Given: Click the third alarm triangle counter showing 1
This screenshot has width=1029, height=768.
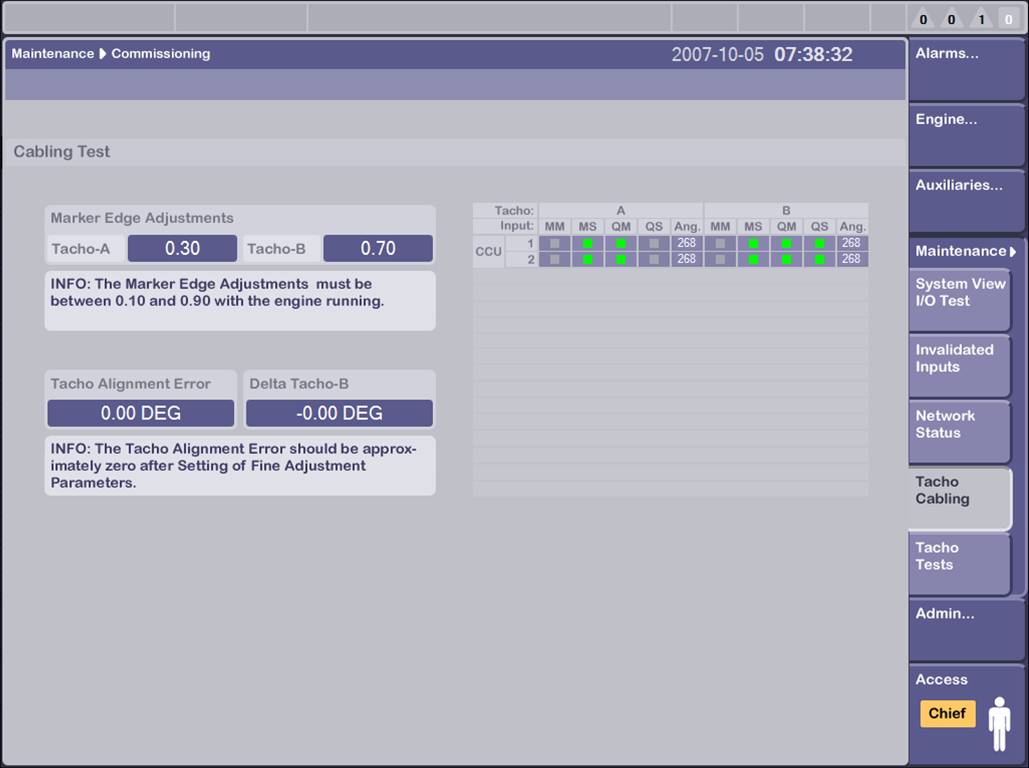Looking at the screenshot, I should (x=981, y=19).
